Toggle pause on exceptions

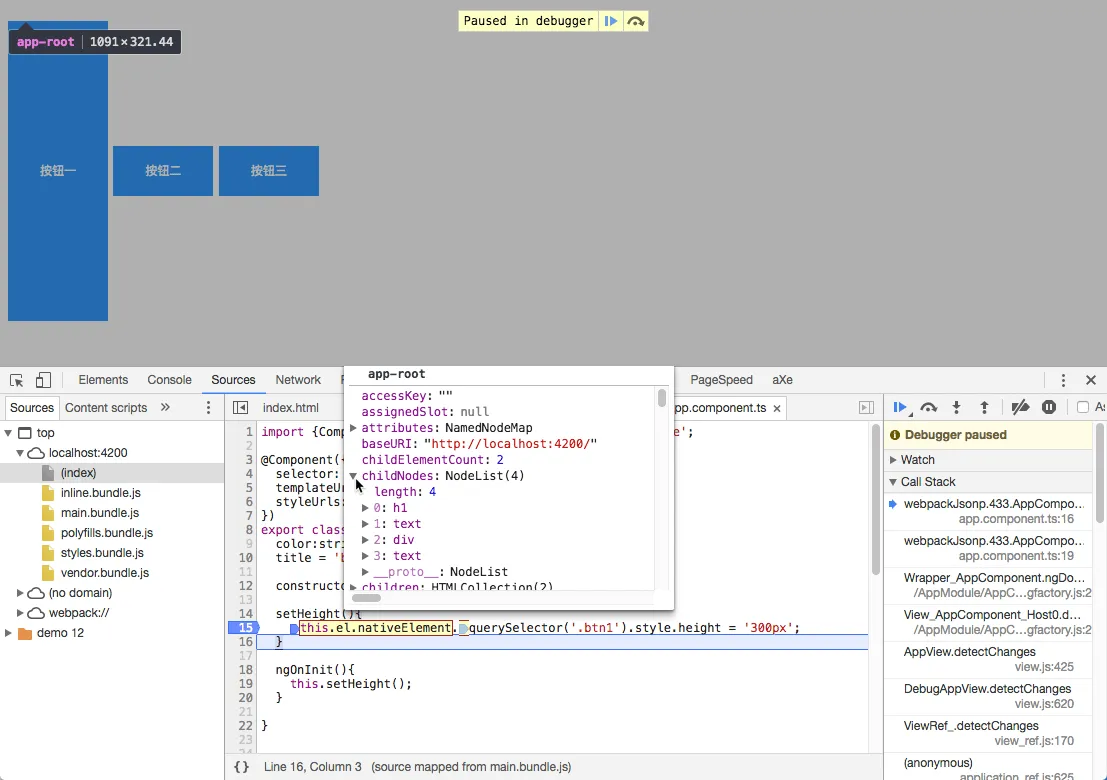tap(1049, 407)
